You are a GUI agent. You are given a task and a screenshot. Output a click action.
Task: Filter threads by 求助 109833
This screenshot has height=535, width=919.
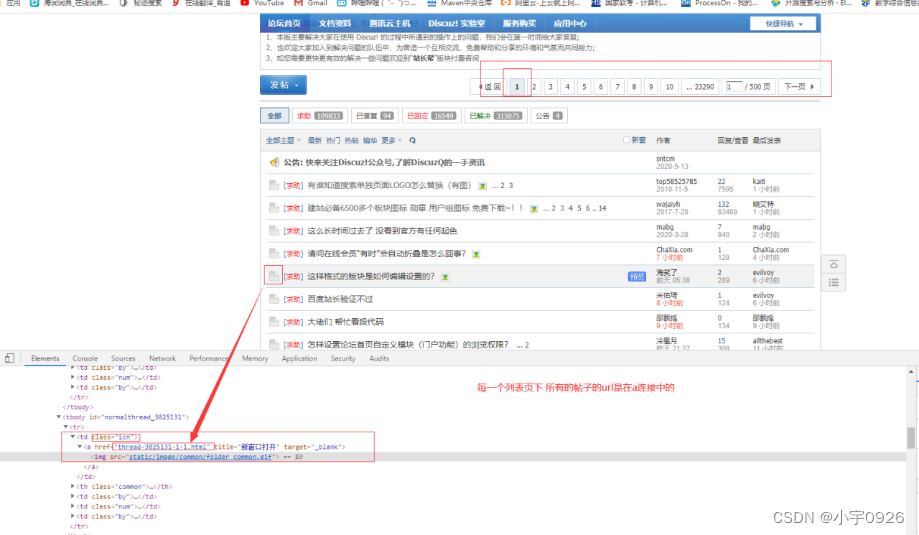click(x=319, y=116)
